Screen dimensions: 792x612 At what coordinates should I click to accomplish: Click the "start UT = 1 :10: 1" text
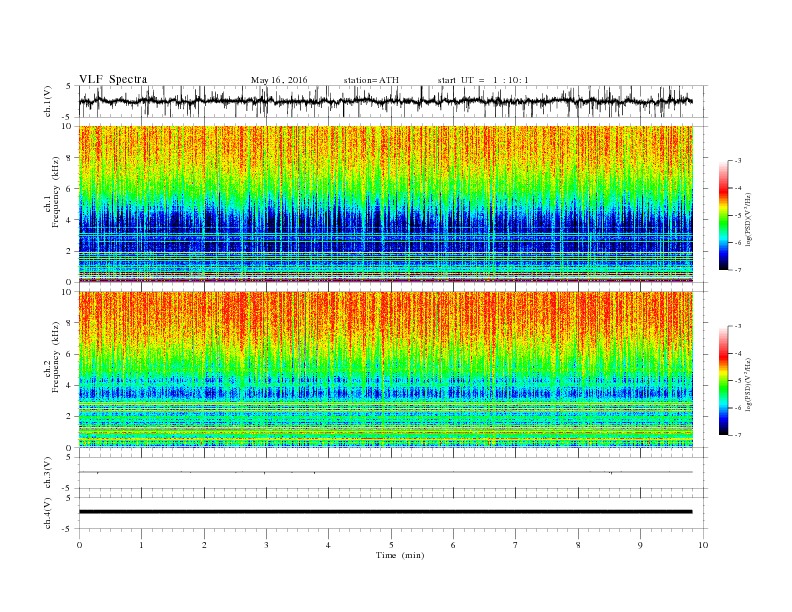483,80
